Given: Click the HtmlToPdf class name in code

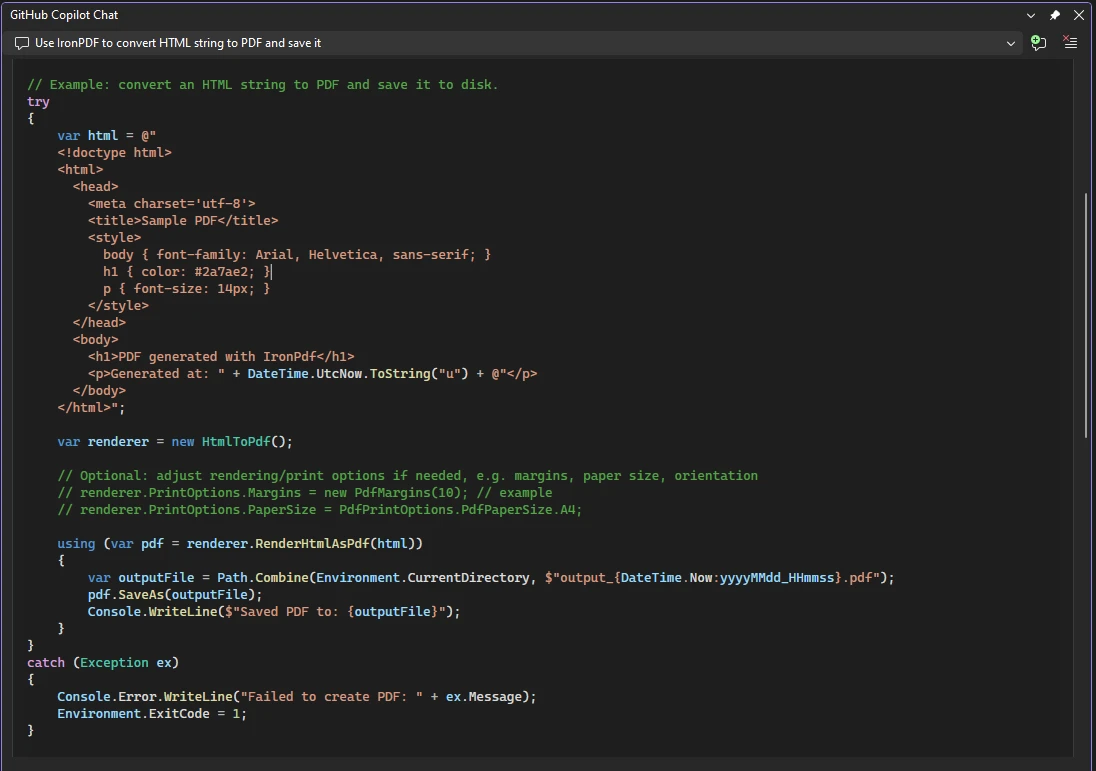Looking at the screenshot, I should pyautogui.click(x=236, y=441).
